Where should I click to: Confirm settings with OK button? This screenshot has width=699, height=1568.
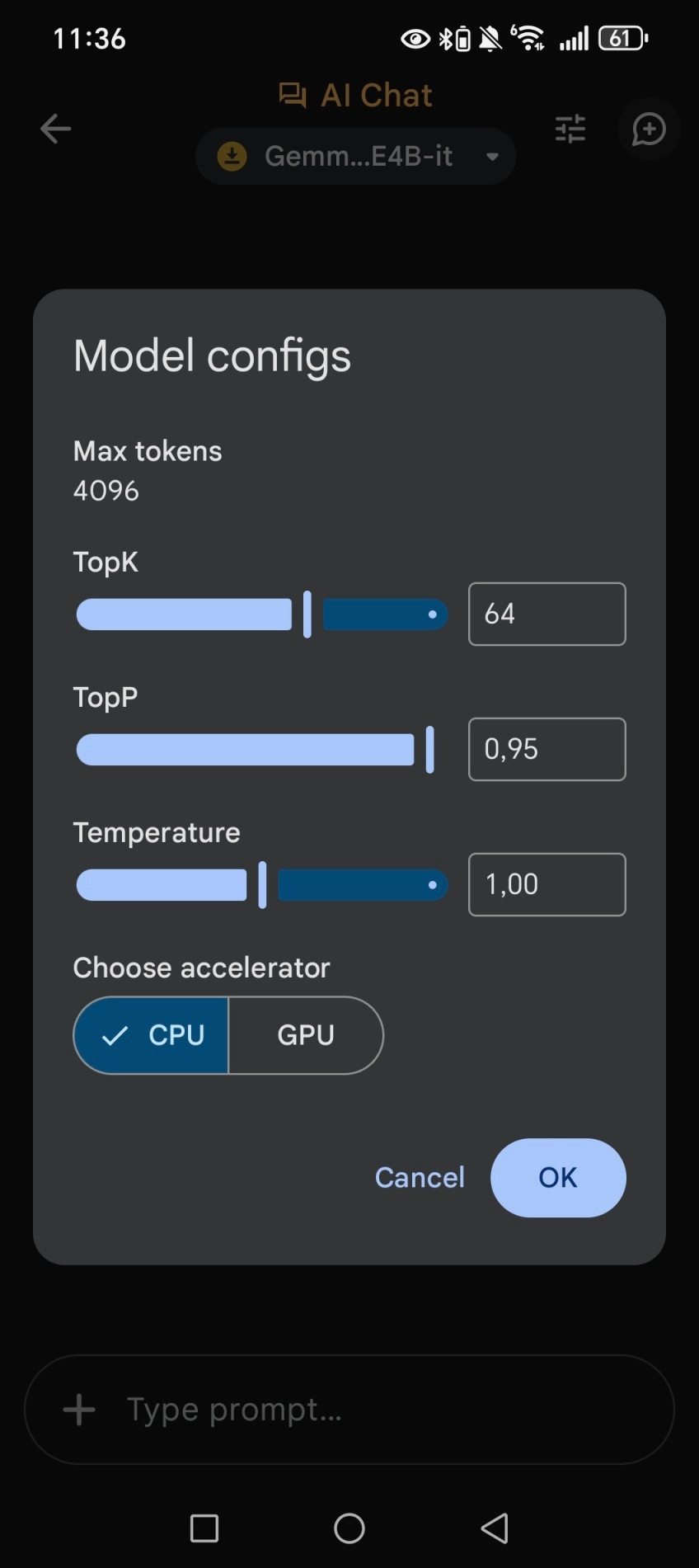(x=558, y=1177)
